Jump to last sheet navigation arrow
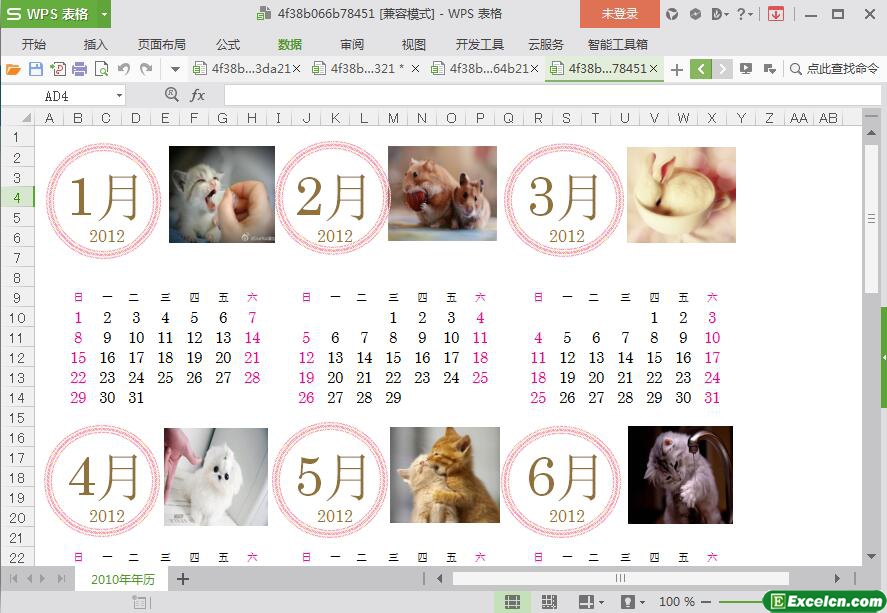 (61, 579)
